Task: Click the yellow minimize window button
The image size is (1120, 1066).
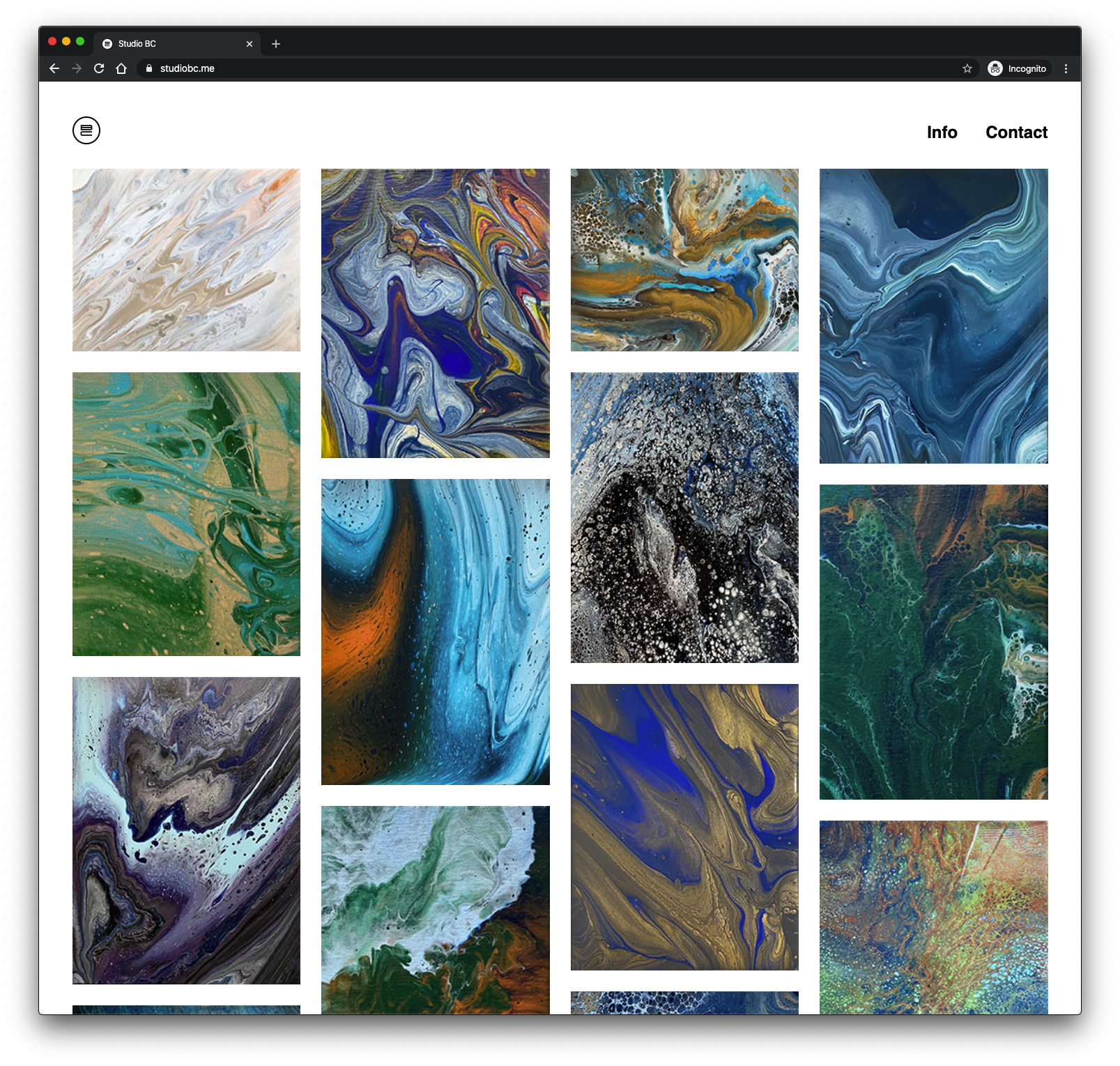Action: [66, 41]
